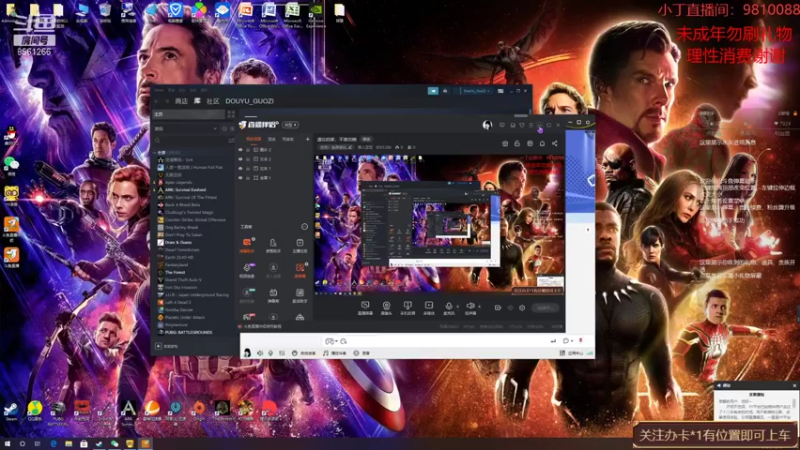Toggle visibility eye of third source layer
Screen dimensions: 800x450
[x=240, y=168]
